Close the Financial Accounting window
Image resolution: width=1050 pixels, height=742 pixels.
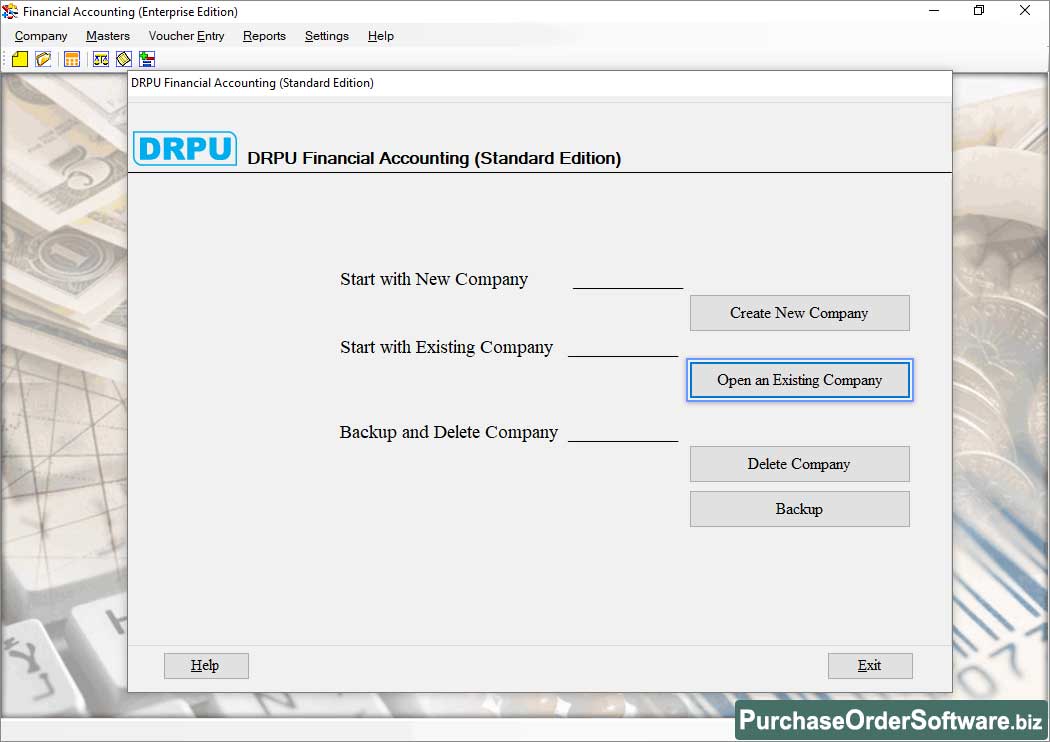coord(1025,11)
